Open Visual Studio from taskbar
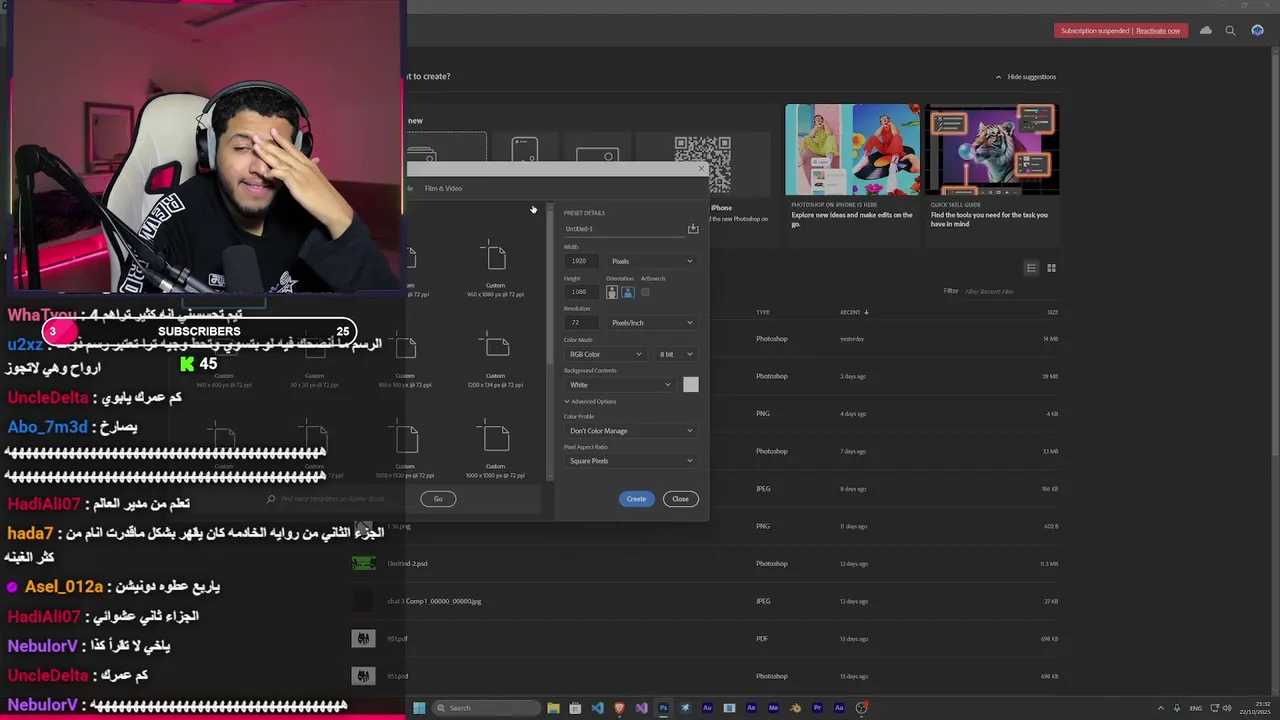This screenshot has height=720, width=1280. coord(641,708)
